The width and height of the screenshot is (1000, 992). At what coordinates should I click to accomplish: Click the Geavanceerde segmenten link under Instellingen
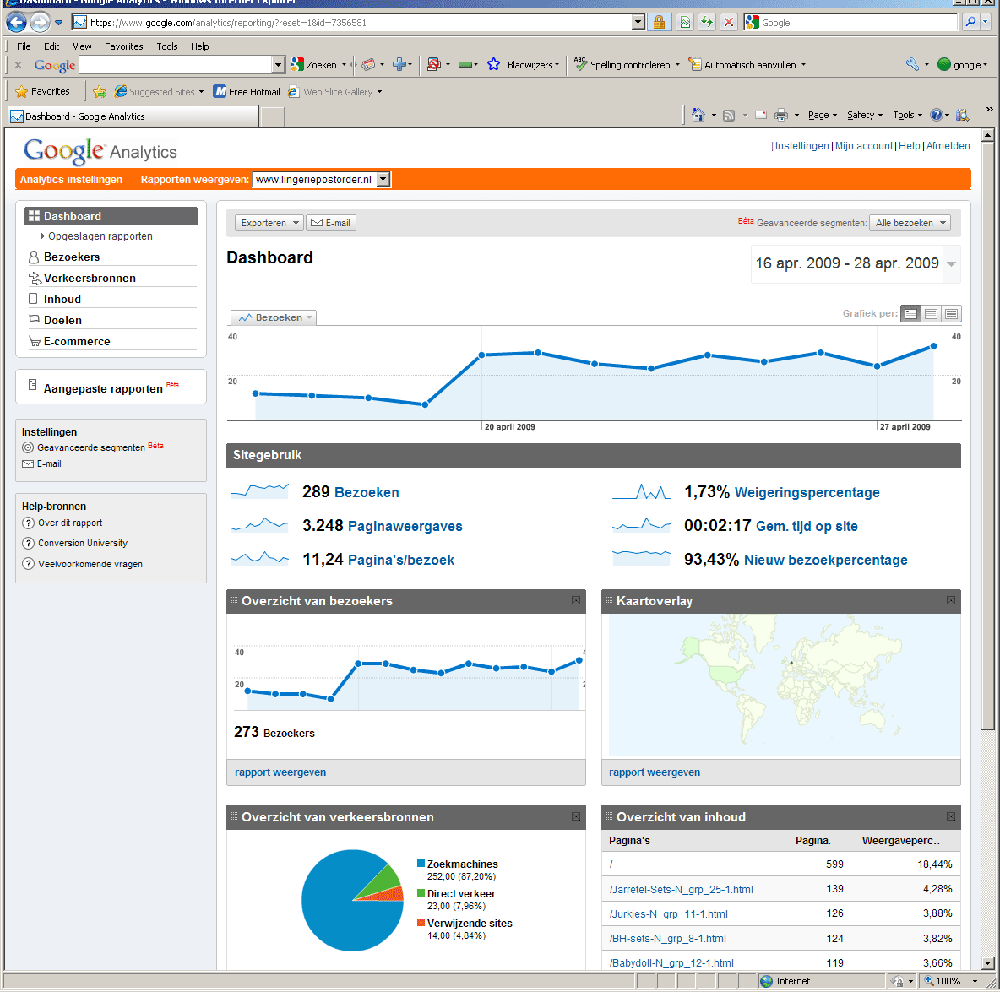[91, 448]
